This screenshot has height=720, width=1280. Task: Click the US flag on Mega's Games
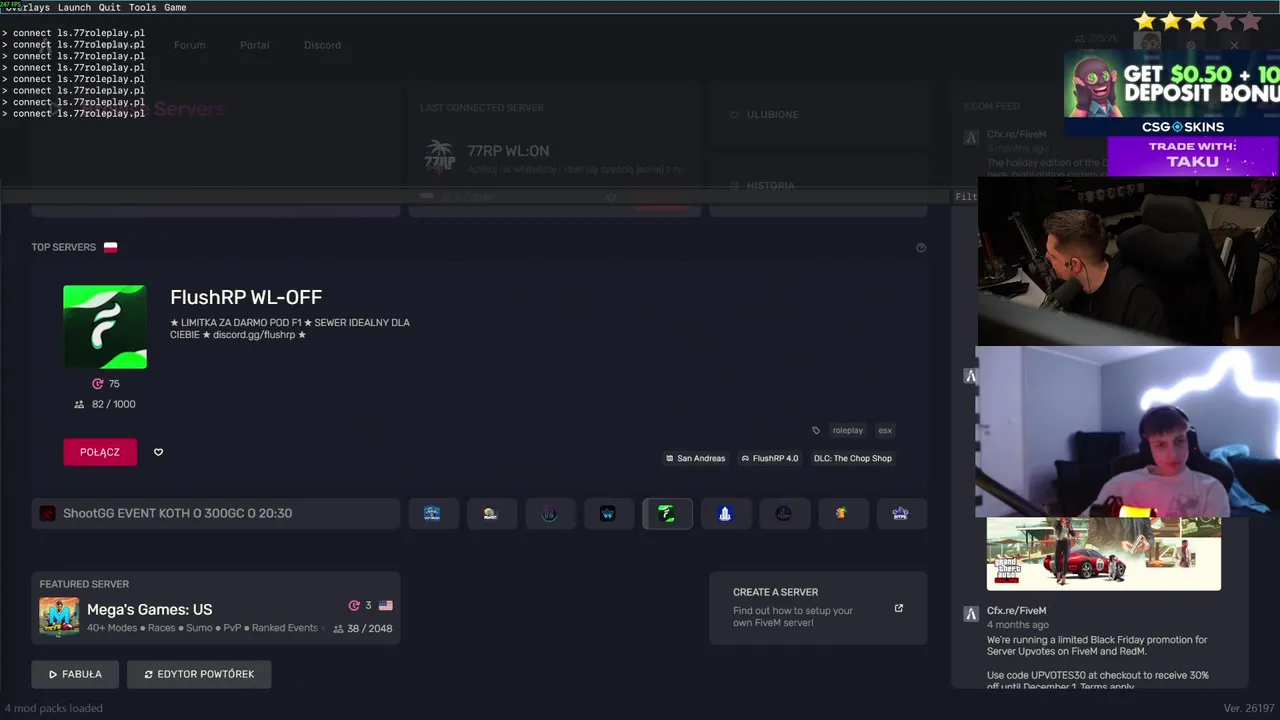386,606
